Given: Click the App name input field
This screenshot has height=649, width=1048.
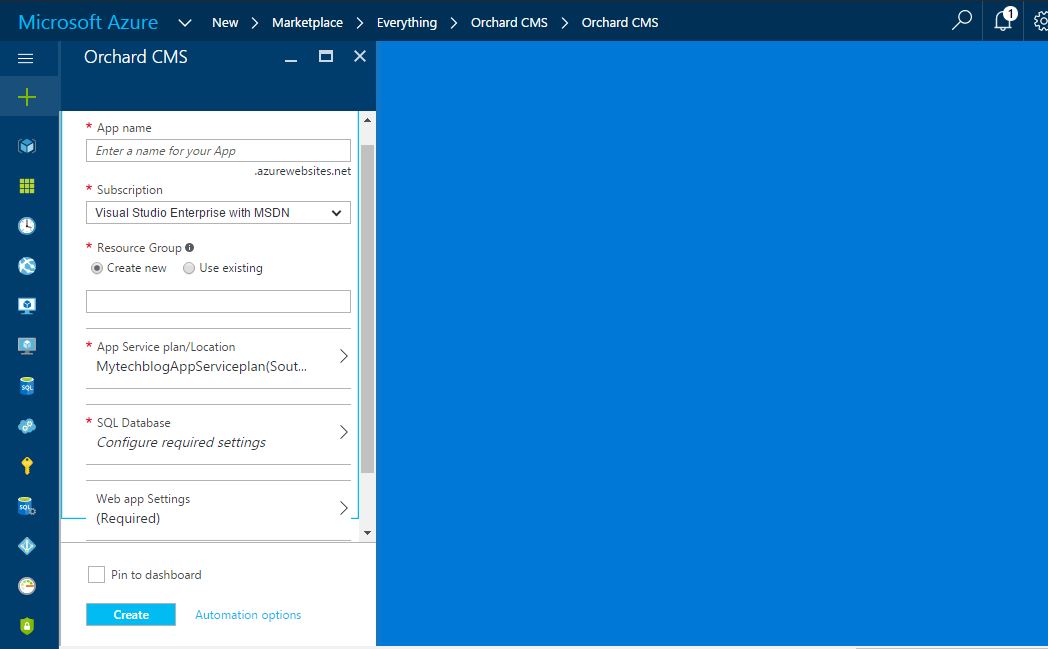Looking at the screenshot, I should [218, 150].
